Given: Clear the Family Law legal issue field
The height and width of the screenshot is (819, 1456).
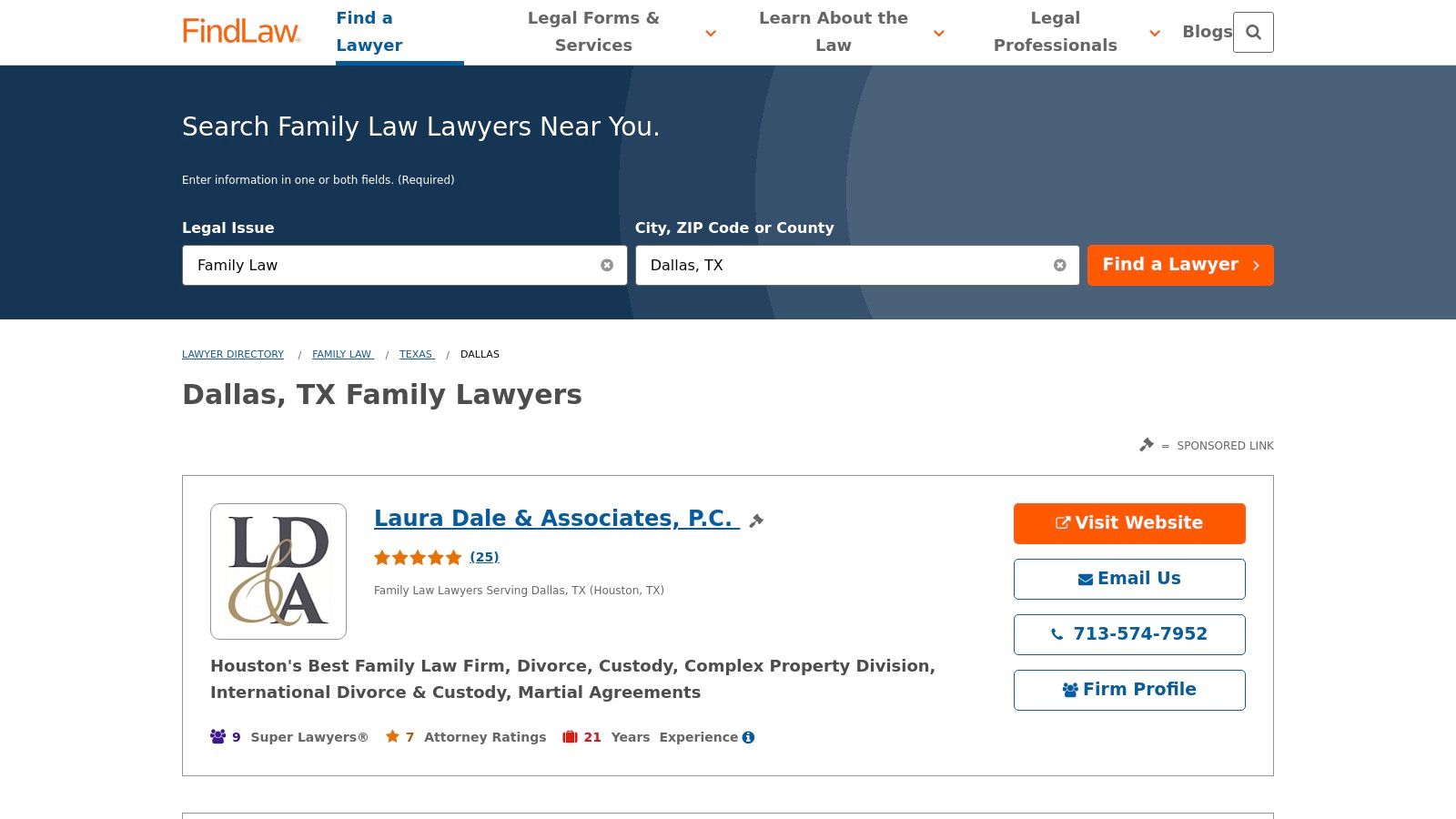Looking at the screenshot, I should 608,265.
